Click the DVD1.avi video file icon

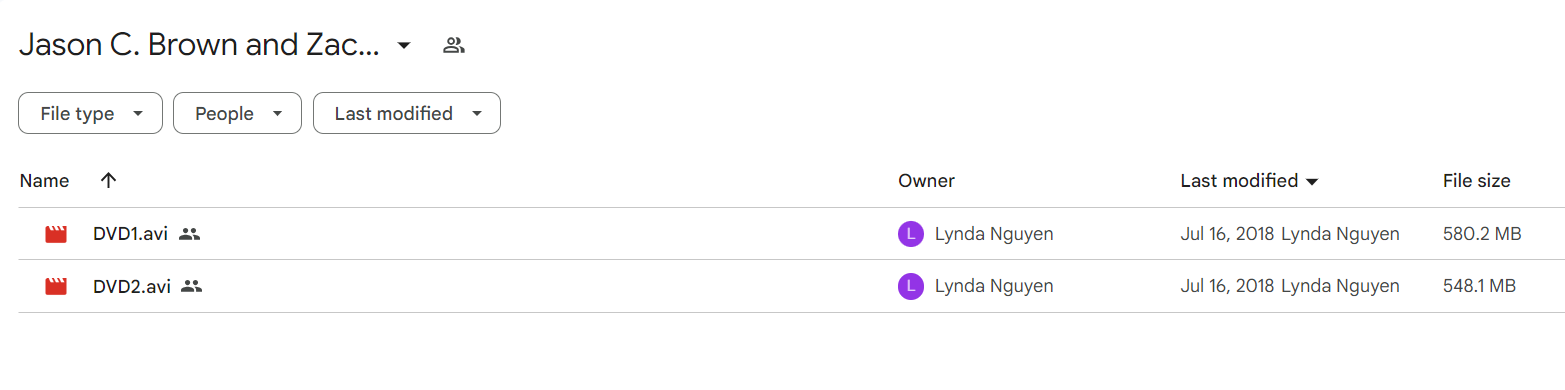point(56,234)
